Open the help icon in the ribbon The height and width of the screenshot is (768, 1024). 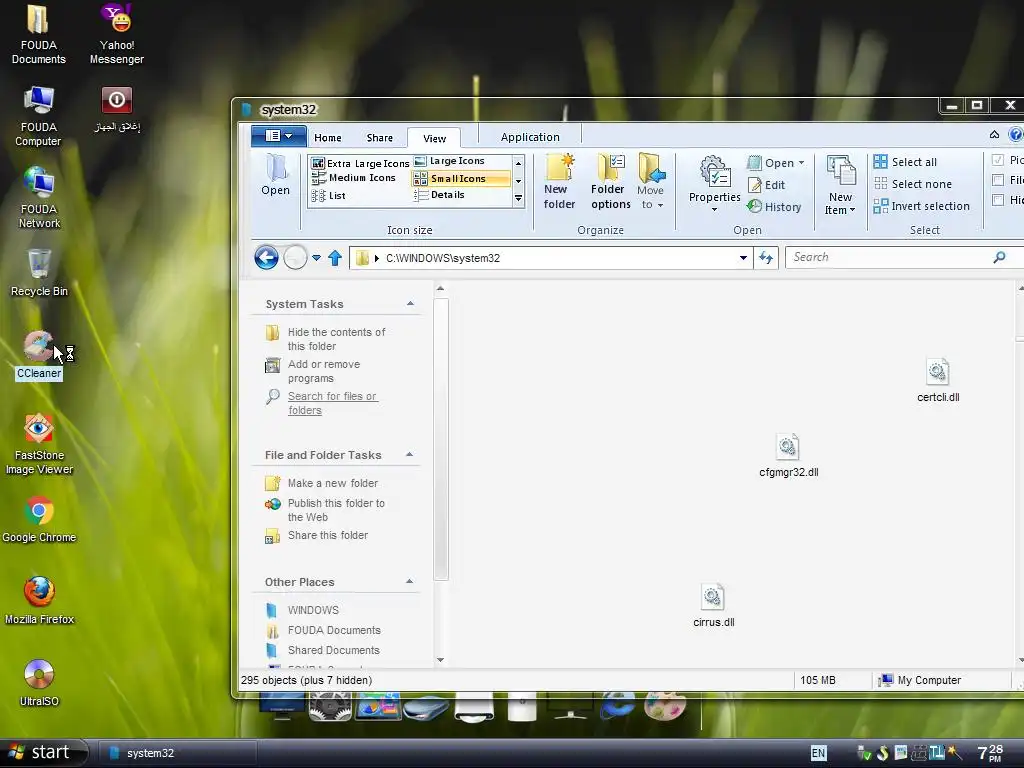pyautogui.click(x=1016, y=135)
